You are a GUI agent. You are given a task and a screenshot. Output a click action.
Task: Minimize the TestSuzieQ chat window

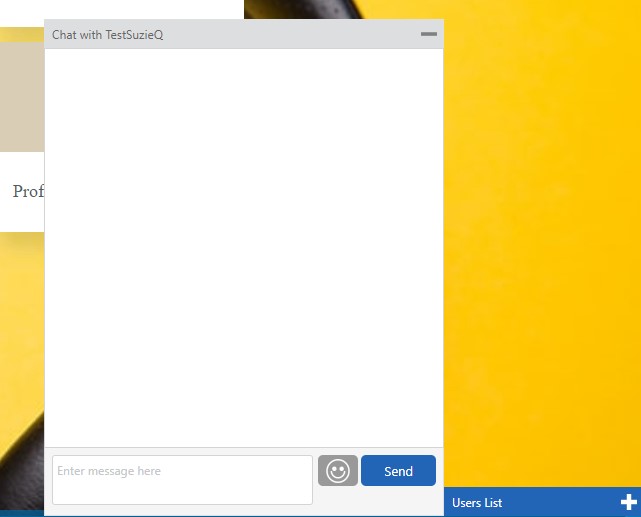pos(429,34)
